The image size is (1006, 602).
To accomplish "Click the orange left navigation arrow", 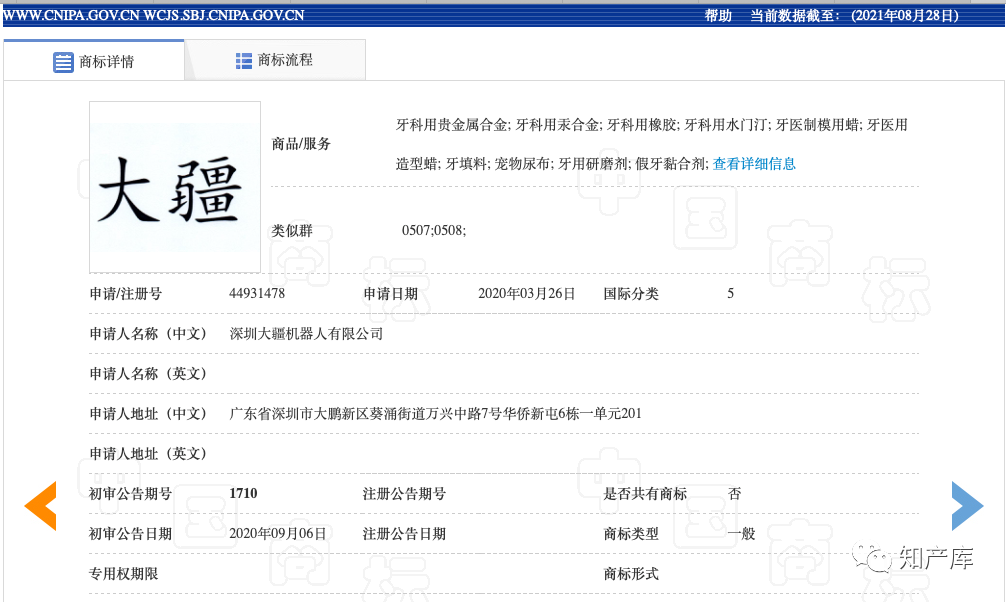I will click(40, 506).
